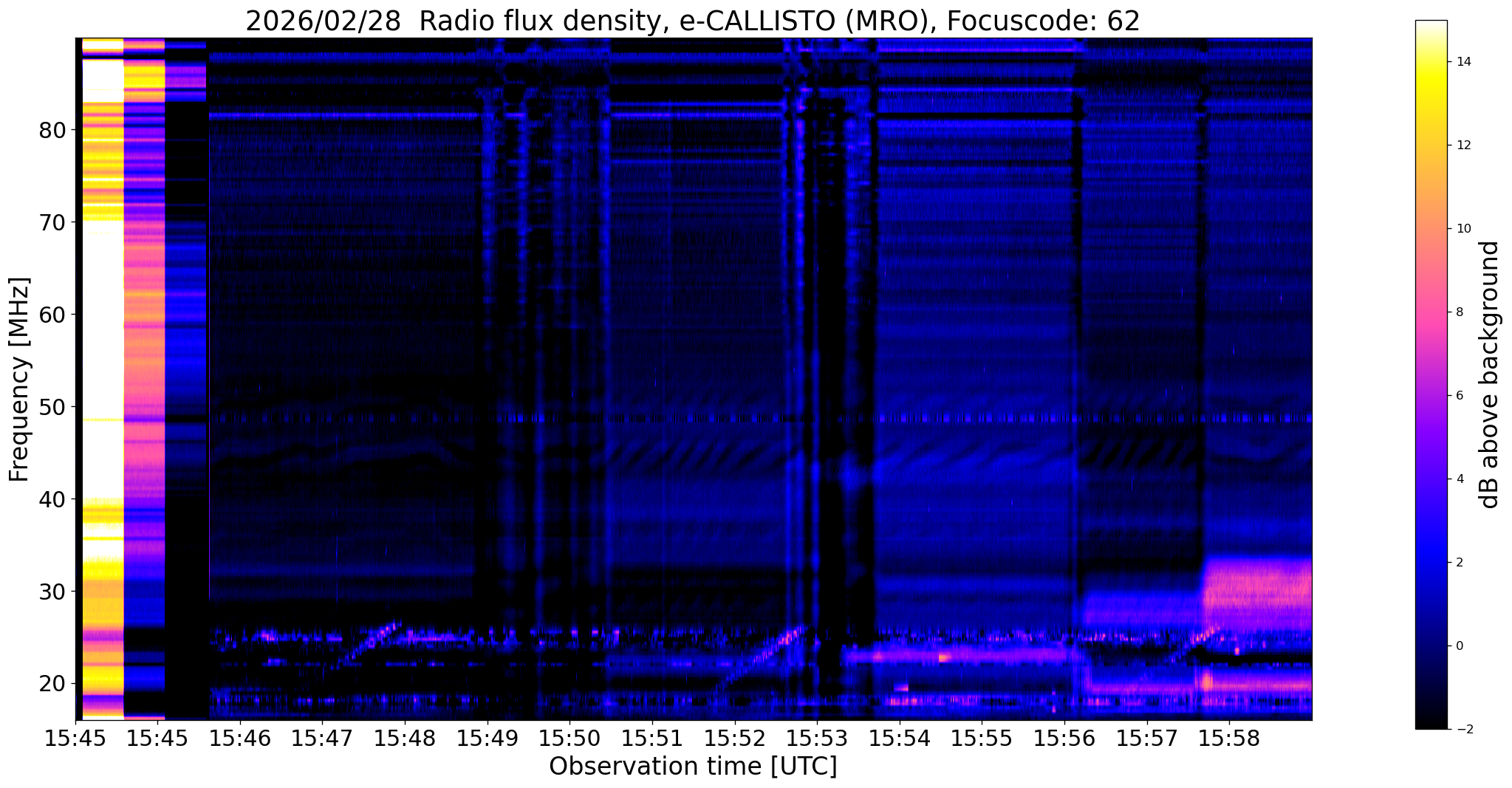This screenshot has height=788, width=1512.
Task: Click the 15:54 time tick label
Action: (x=899, y=739)
